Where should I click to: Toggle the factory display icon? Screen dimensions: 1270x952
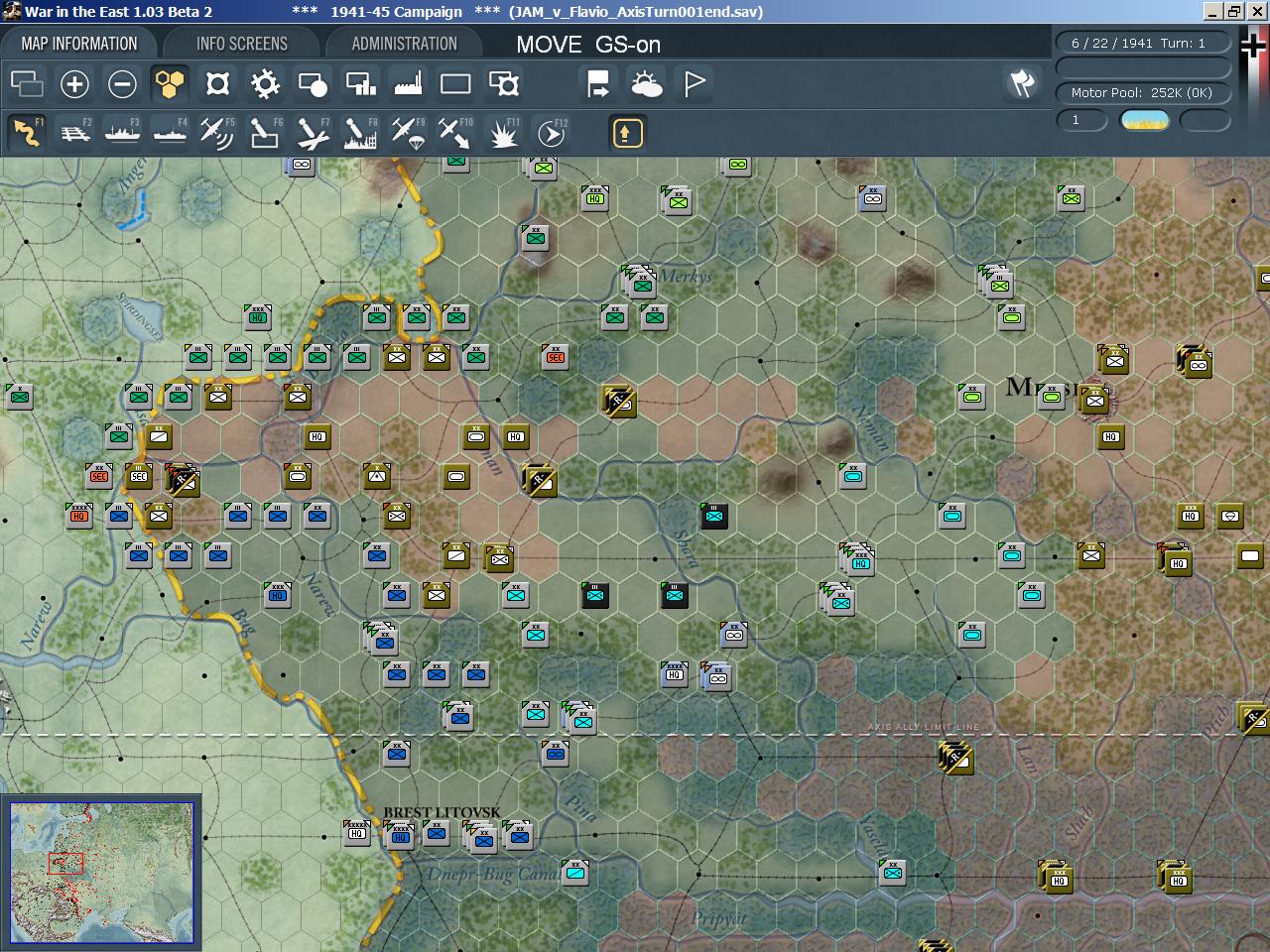point(408,84)
